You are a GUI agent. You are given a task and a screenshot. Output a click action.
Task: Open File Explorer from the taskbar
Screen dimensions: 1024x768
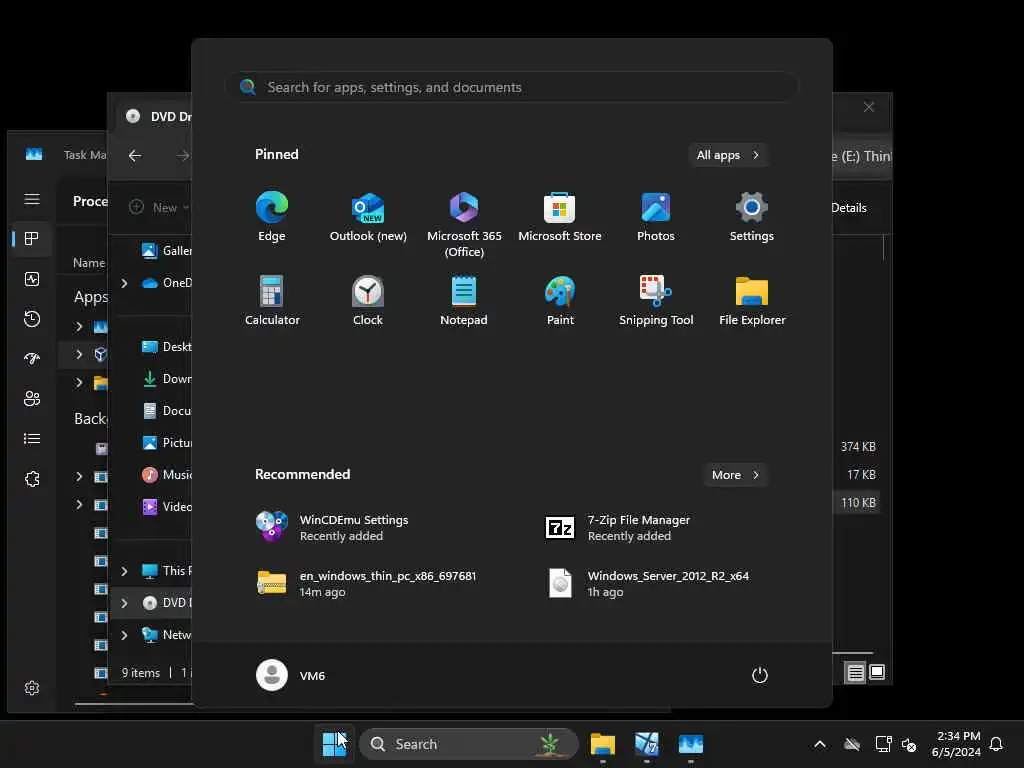603,744
